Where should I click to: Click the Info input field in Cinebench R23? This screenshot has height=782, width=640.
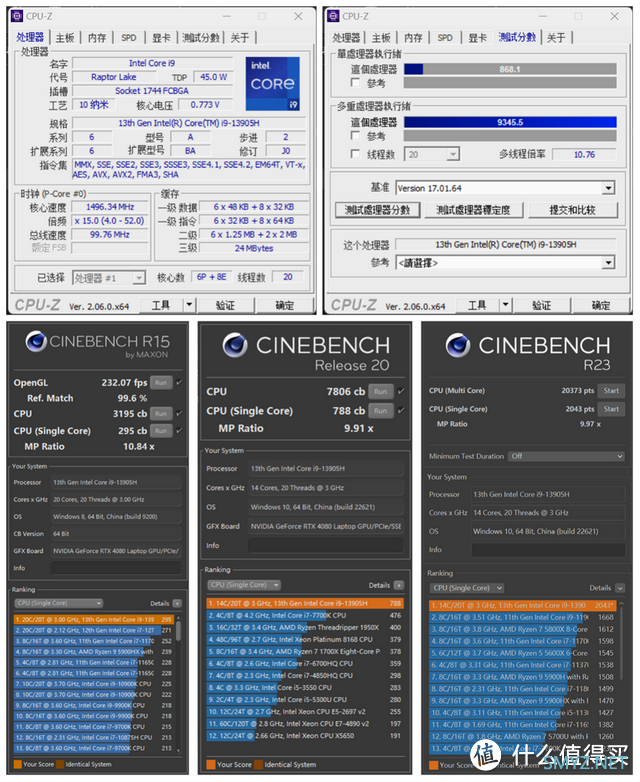tap(548, 550)
